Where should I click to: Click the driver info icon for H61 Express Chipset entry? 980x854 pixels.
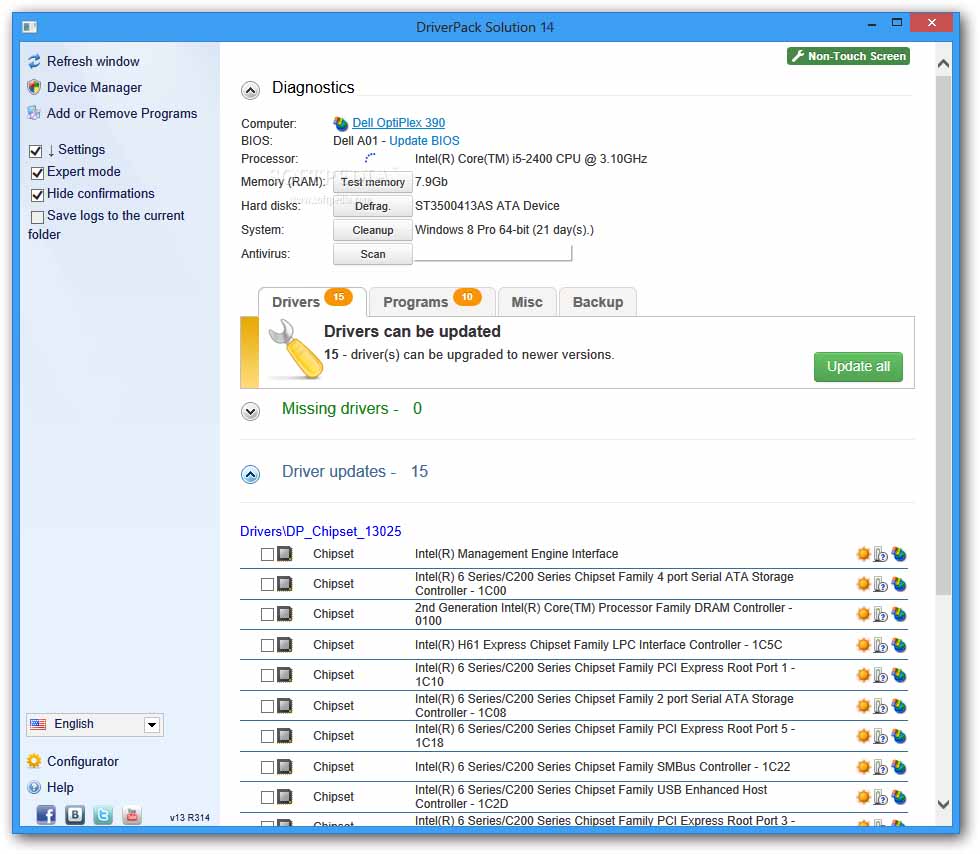point(880,645)
